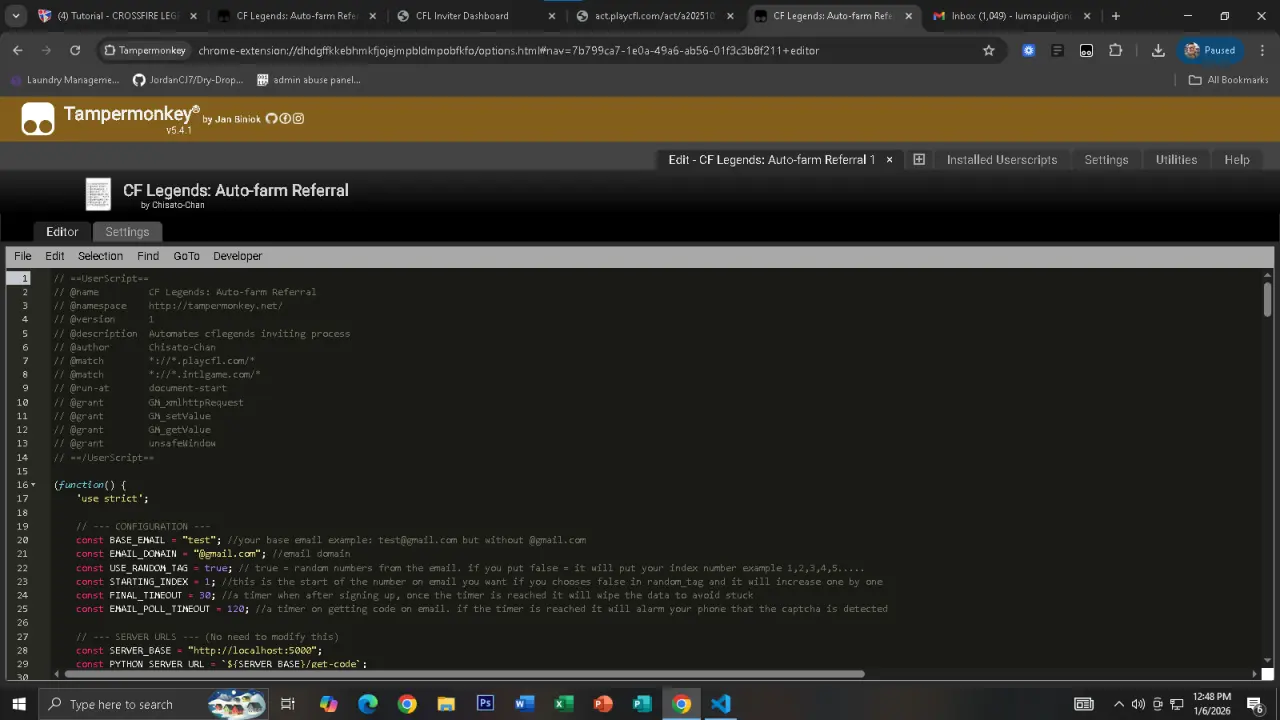The width and height of the screenshot is (1280, 720).
Task: Click the "http://localhost:5000" string in code
Action: [x=253, y=650]
